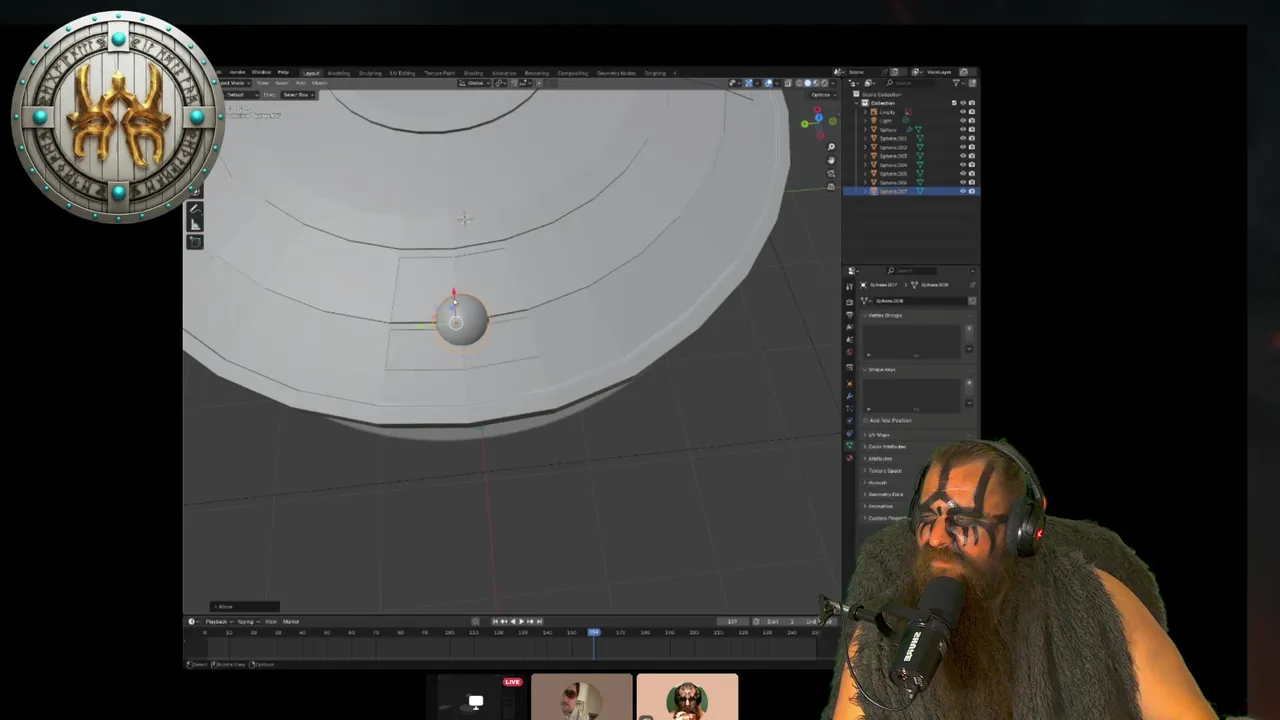This screenshot has width=1280, height=720.
Task: Add a new shape key plus button
Action: [969, 383]
